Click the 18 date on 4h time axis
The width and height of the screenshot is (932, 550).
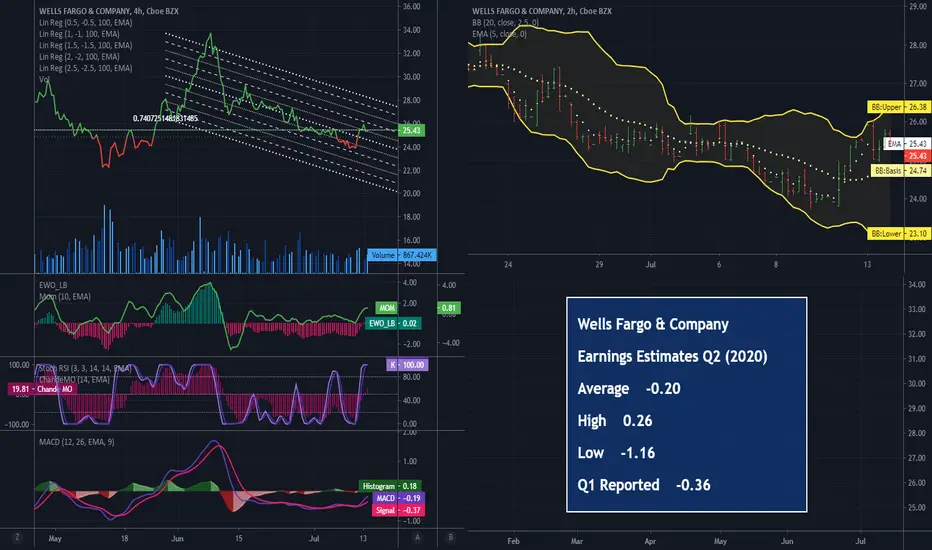tap(124, 538)
